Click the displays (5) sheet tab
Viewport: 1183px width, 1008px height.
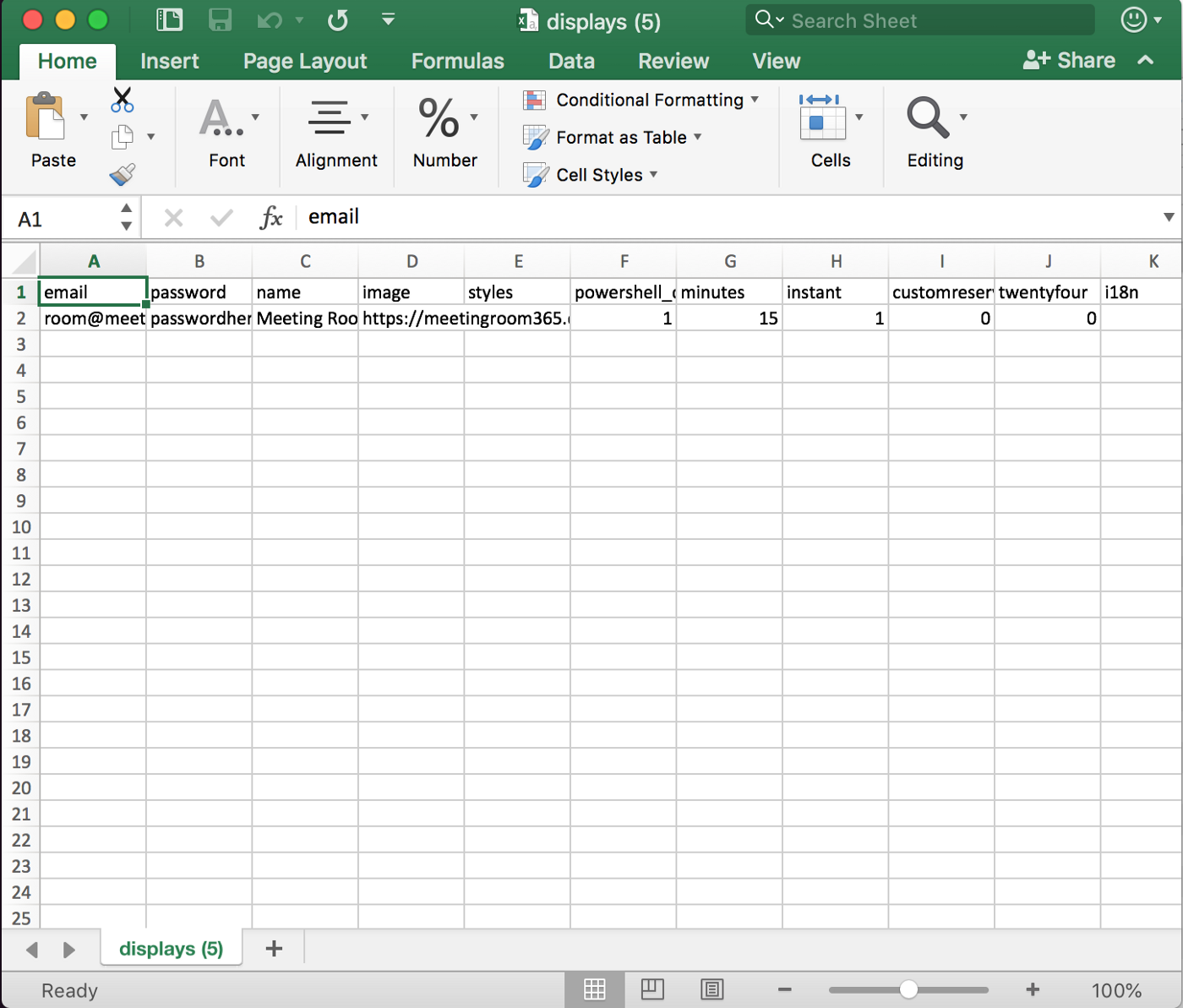[x=171, y=948]
